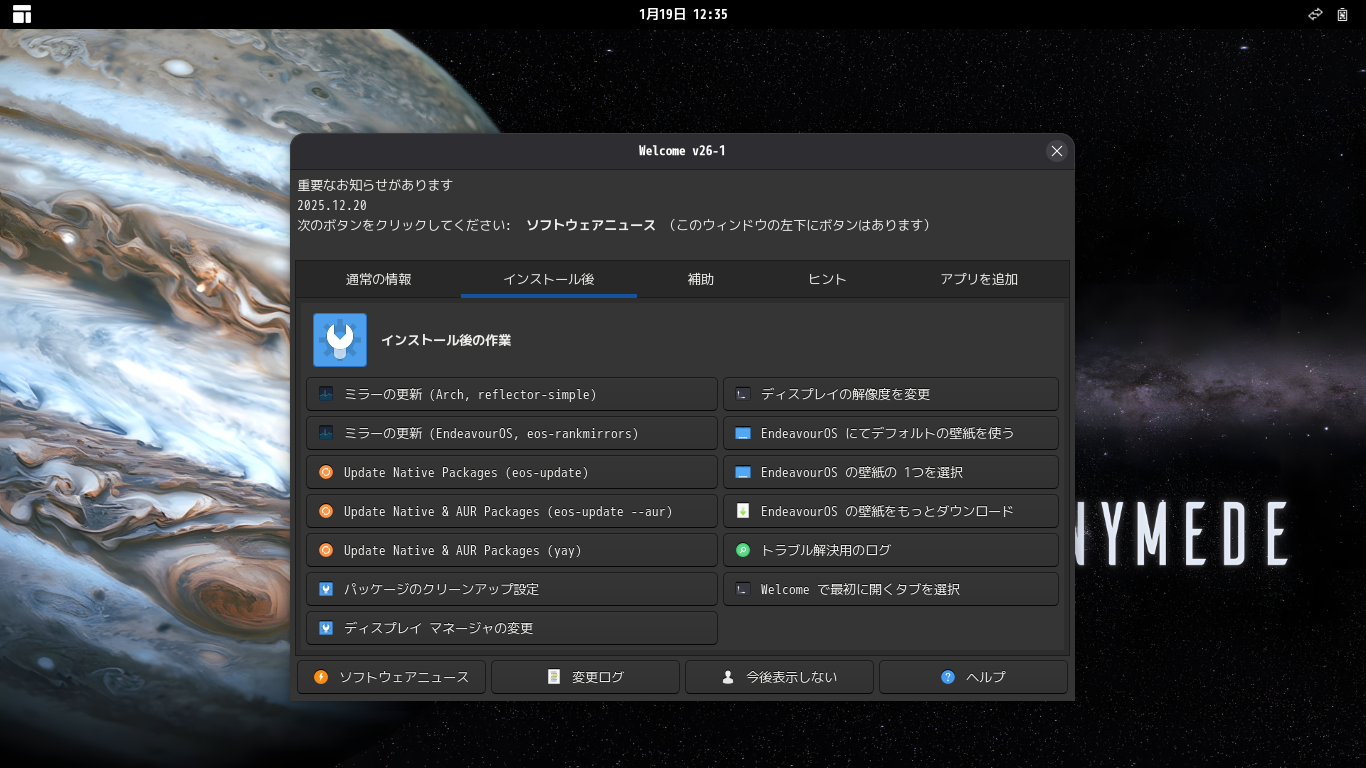Screen dimensions: 1366x768
Task: Run ミラーの更新 (Arch, reflector-simple)
Action: click(512, 394)
